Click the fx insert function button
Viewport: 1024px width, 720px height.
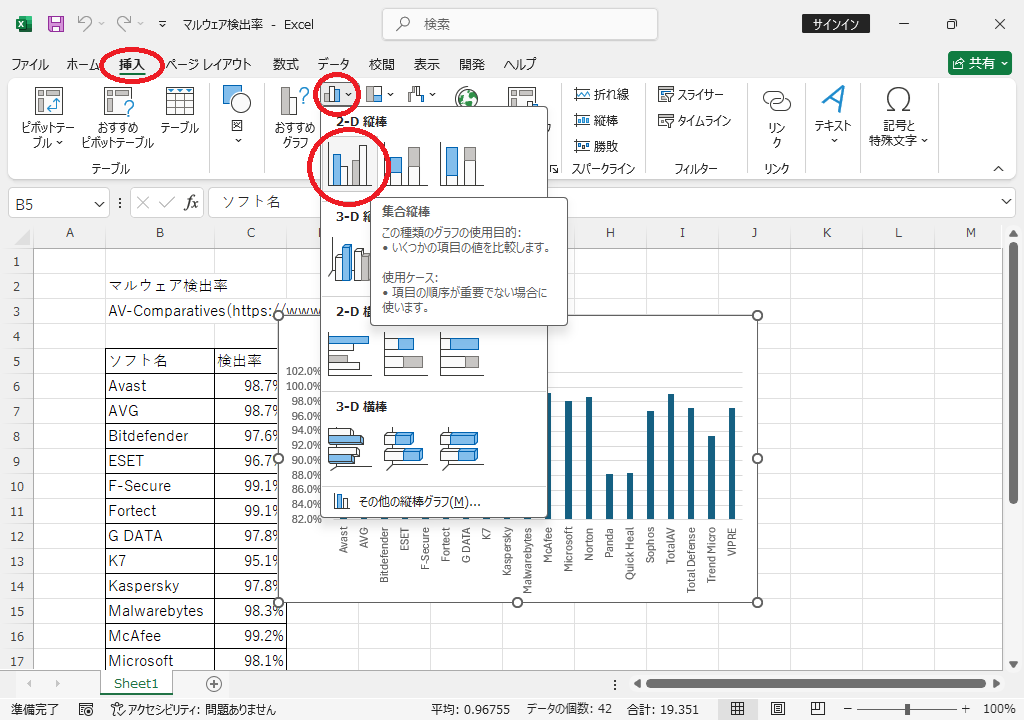(x=191, y=203)
